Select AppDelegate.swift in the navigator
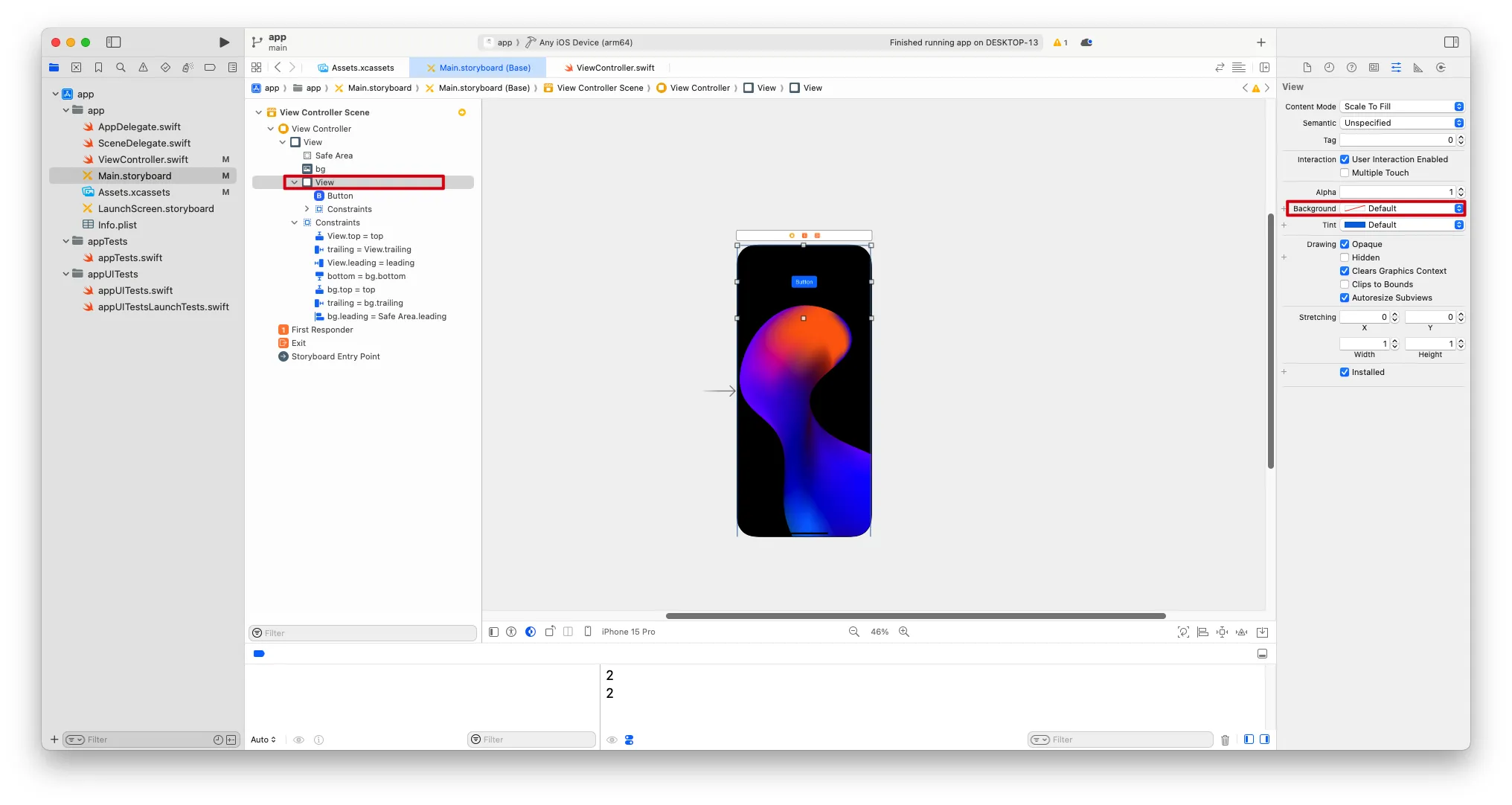The width and height of the screenshot is (1512, 805). click(139, 126)
